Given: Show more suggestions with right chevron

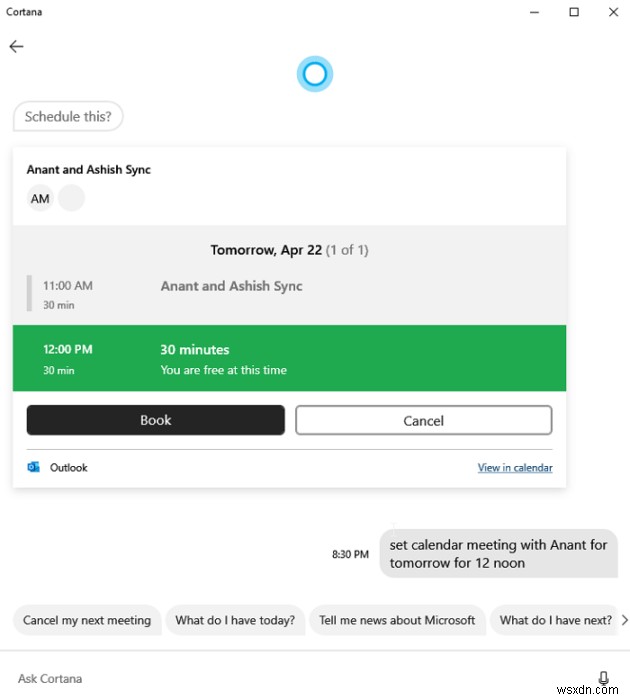Looking at the screenshot, I should pyautogui.click(x=624, y=620).
